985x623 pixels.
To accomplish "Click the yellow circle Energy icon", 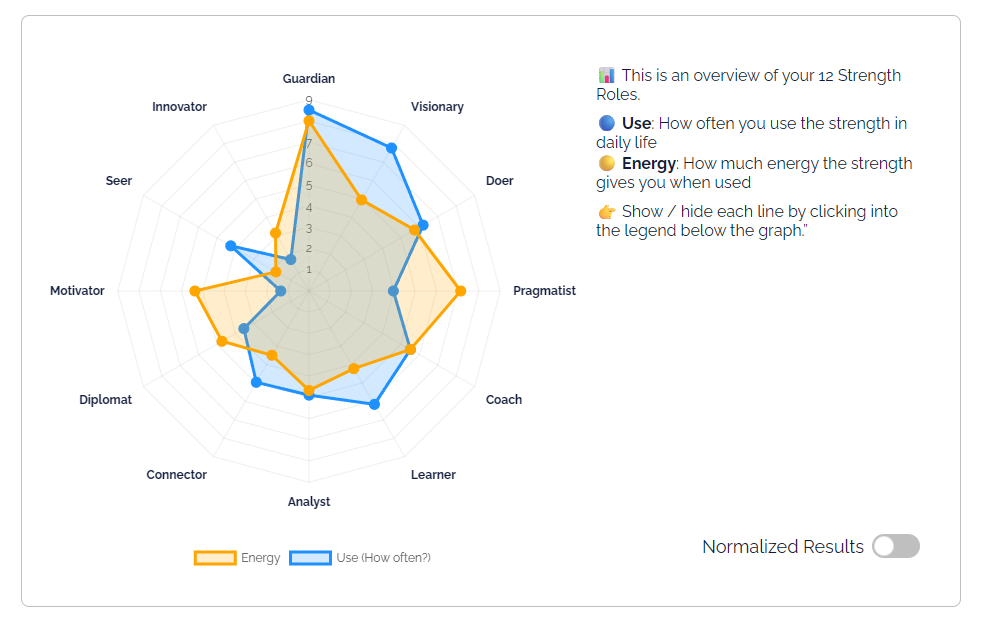I will pyautogui.click(x=606, y=164).
